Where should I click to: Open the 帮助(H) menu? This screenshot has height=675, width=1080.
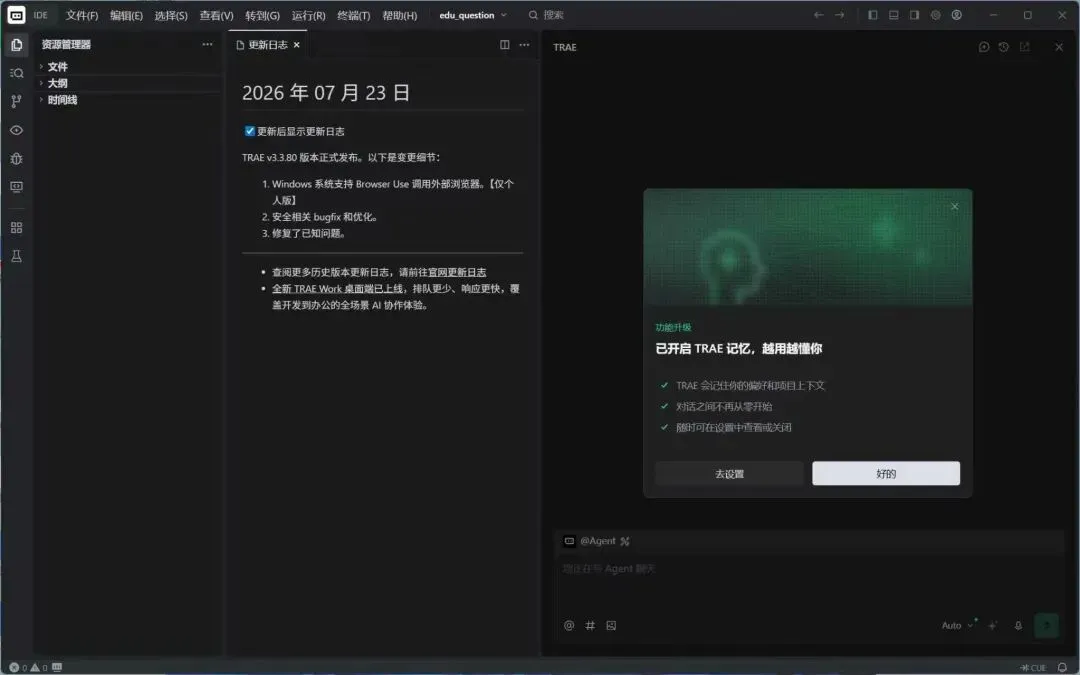(x=399, y=15)
